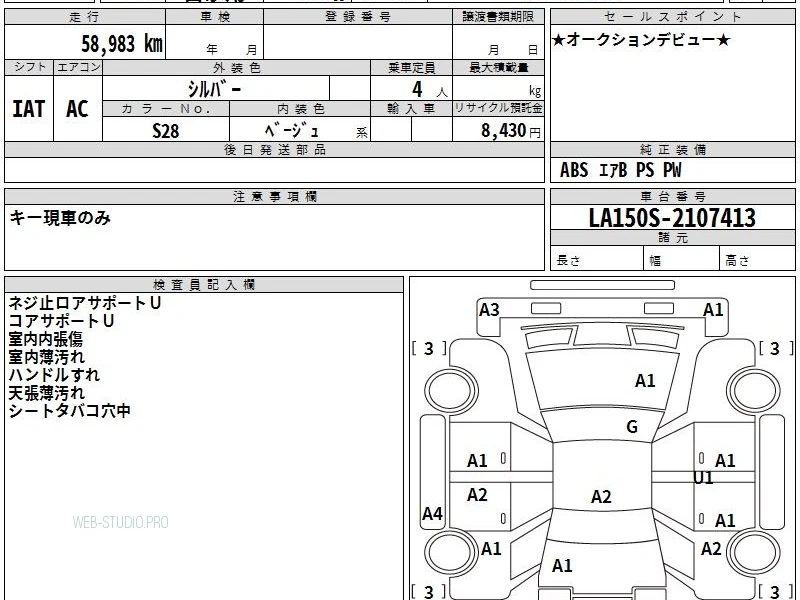Click the ABS equipment entry

tap(574, 170)
